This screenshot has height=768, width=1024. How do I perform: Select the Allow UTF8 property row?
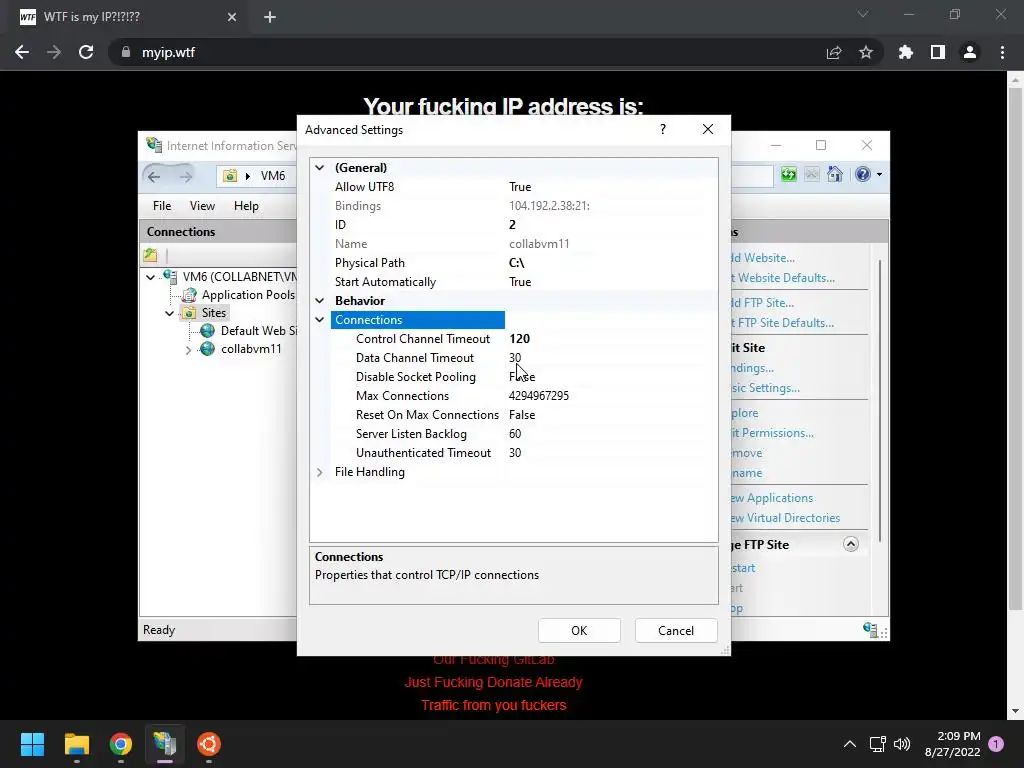[x=514, y=187]
